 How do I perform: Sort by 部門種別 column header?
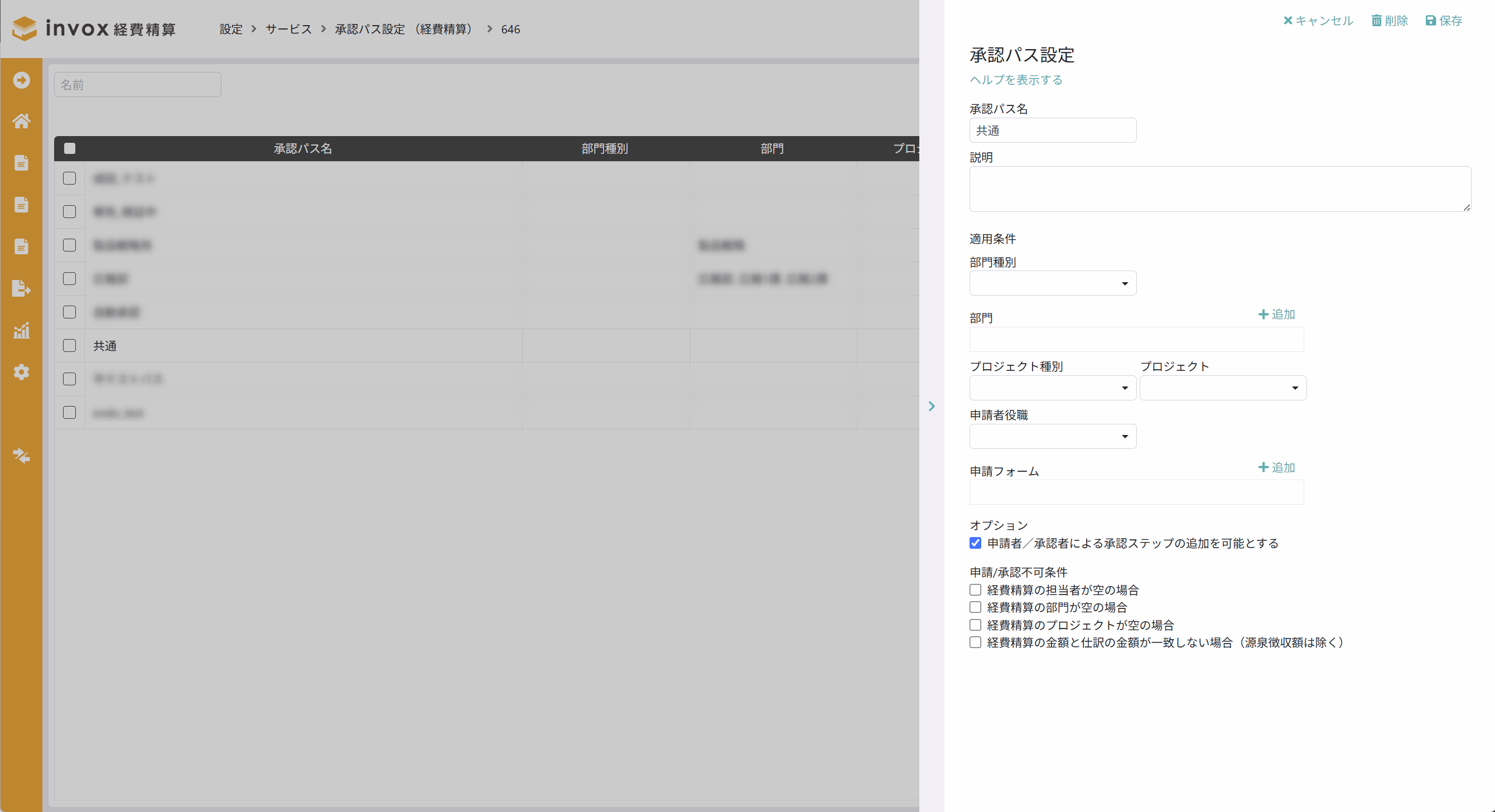605,148
